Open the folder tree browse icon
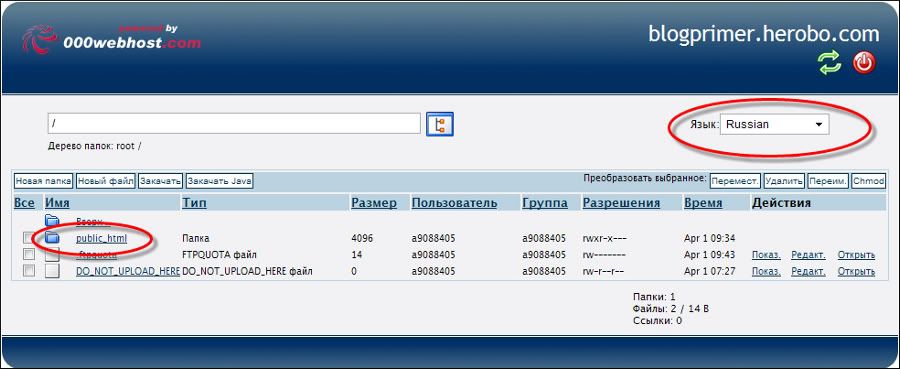 click(440, 124)
